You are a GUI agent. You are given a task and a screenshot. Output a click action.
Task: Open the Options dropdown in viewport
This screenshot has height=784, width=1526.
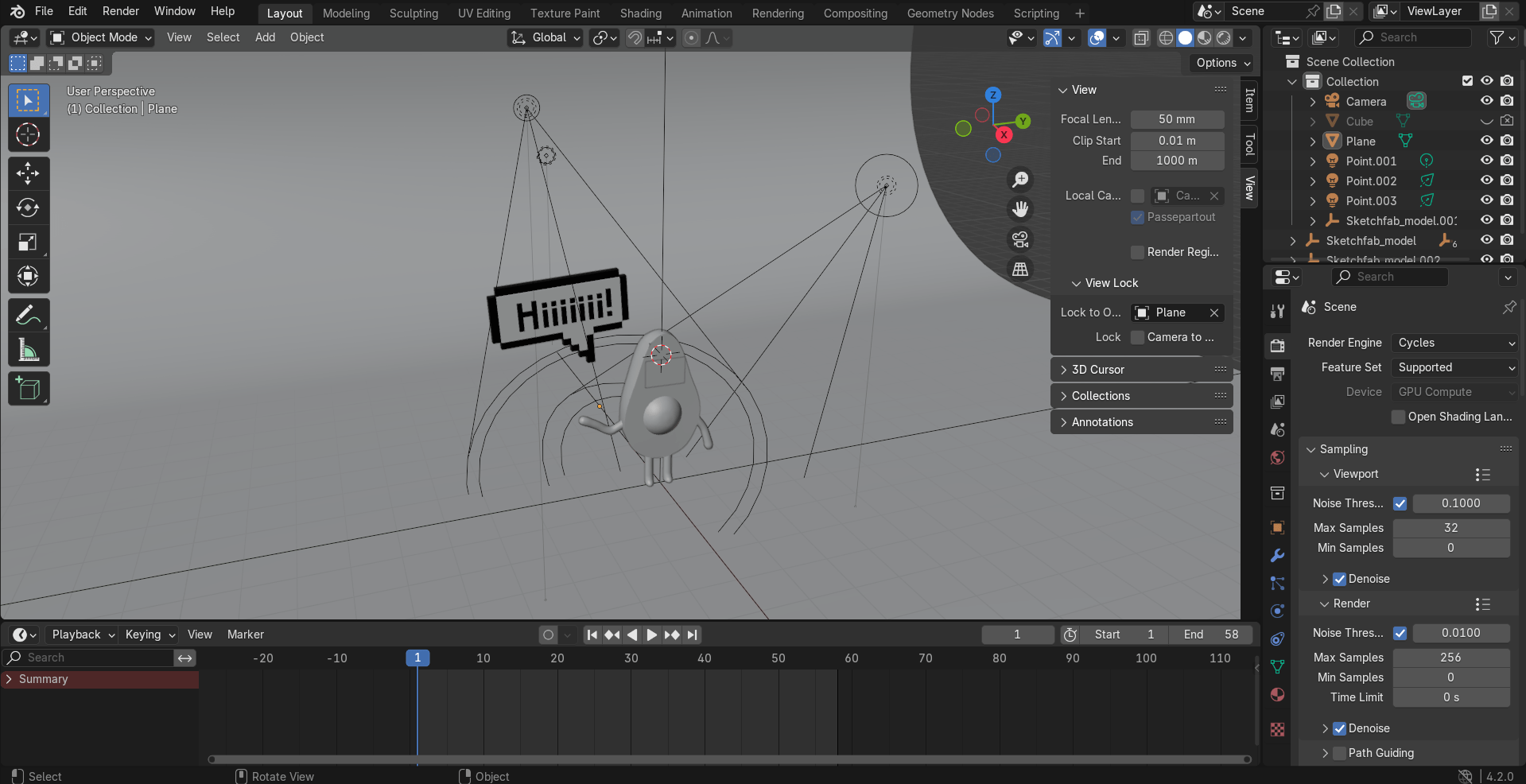pos(1222,63)
